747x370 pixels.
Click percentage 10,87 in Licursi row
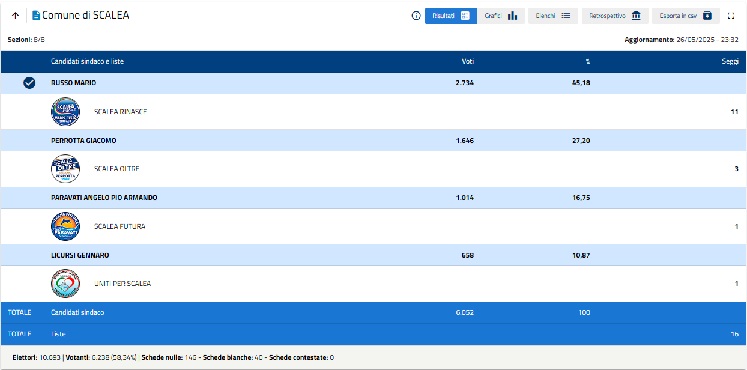coord(581,255)
